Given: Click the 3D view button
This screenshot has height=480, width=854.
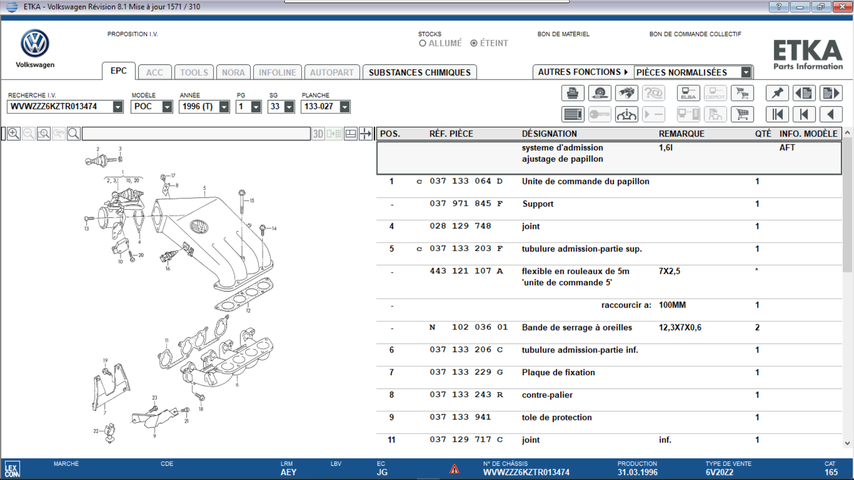Looking at the screenshot, I should 318,133.
